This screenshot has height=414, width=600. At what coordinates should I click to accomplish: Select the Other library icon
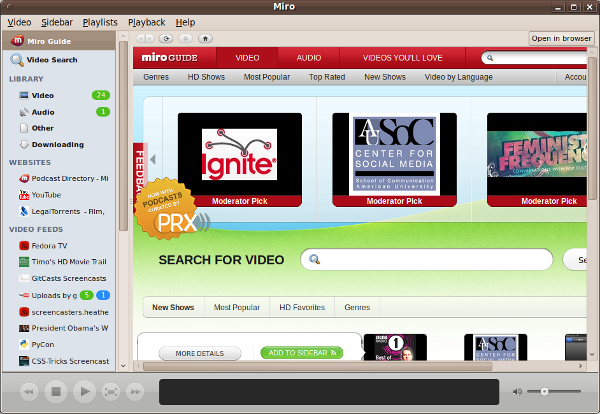[x=24, y=128]
